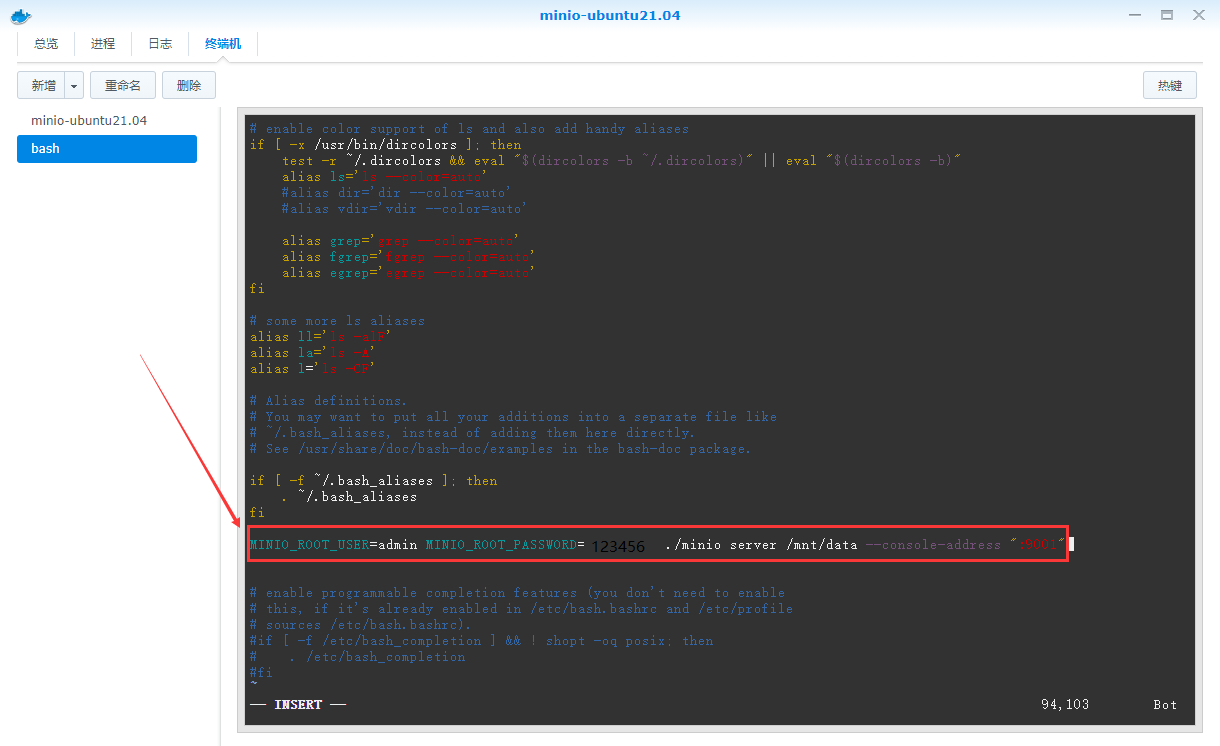Image resolution: width=1220 pixels, height=746 pixels.
Task: Click the '# Alias definitions.' comment line
Action: (329, 401)
